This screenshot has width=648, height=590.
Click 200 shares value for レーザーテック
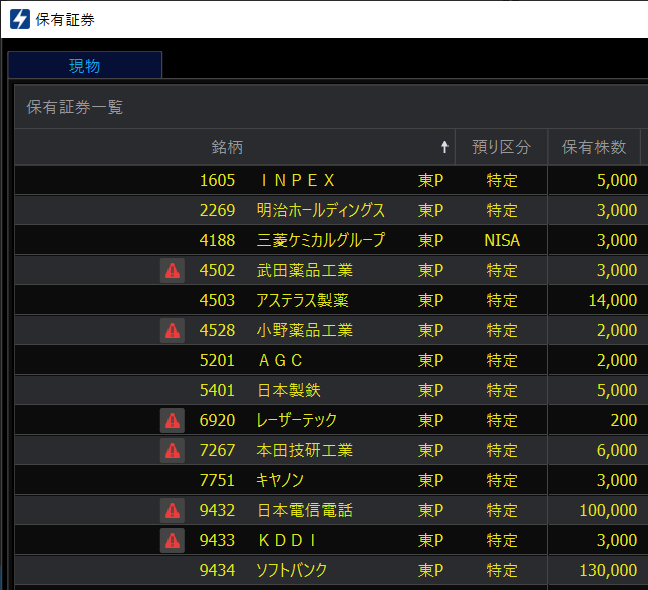click(x=624, y=421)
